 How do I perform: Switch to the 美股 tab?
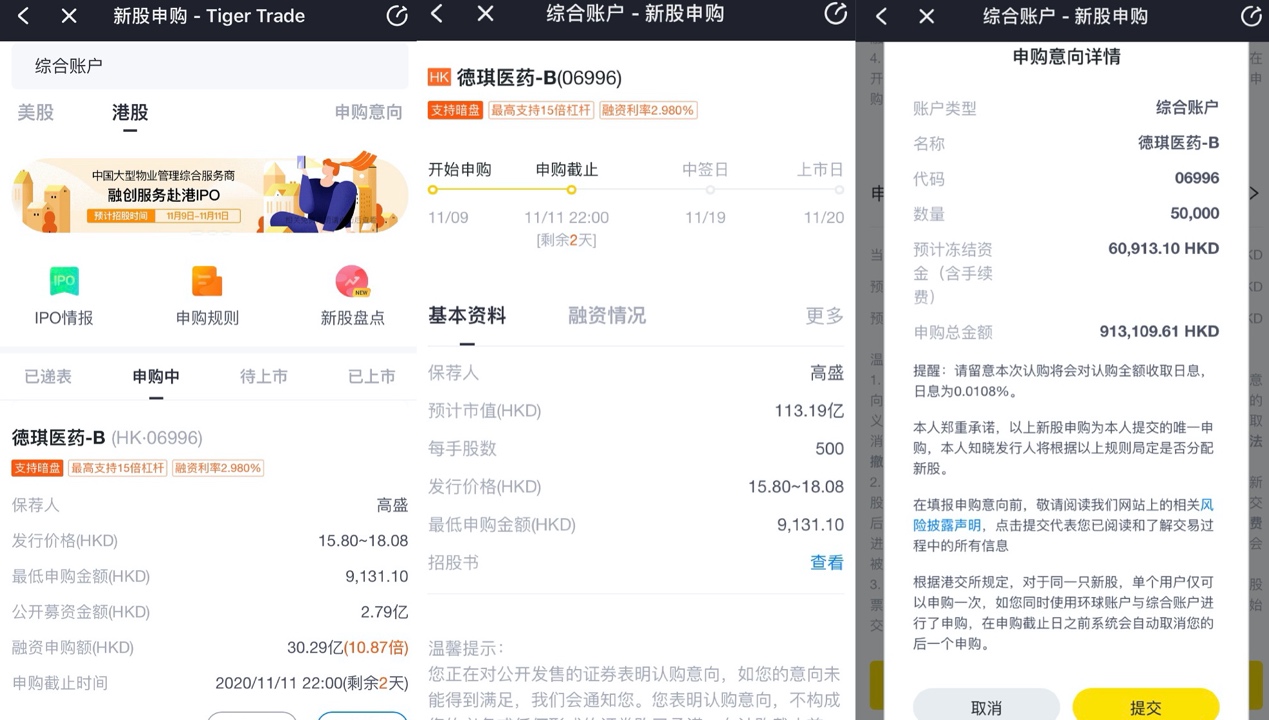(x=35, y=113)
